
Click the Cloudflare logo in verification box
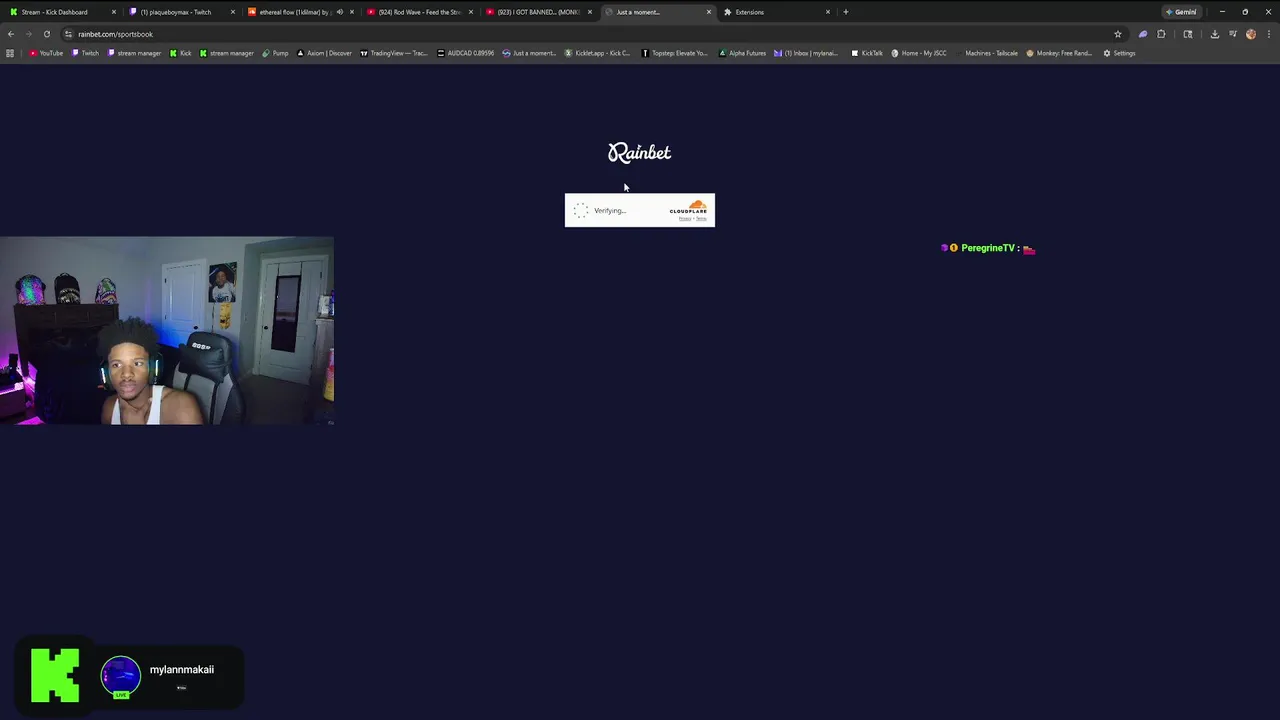tap(688, 207)
